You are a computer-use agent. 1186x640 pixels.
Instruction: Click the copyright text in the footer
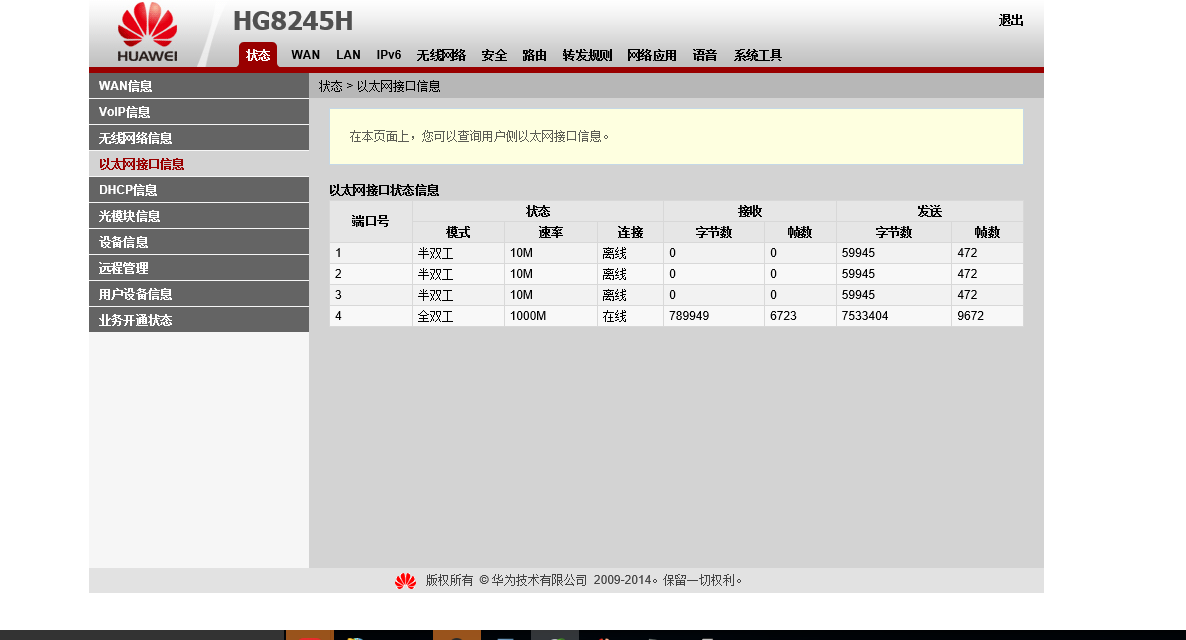(584, 580)
